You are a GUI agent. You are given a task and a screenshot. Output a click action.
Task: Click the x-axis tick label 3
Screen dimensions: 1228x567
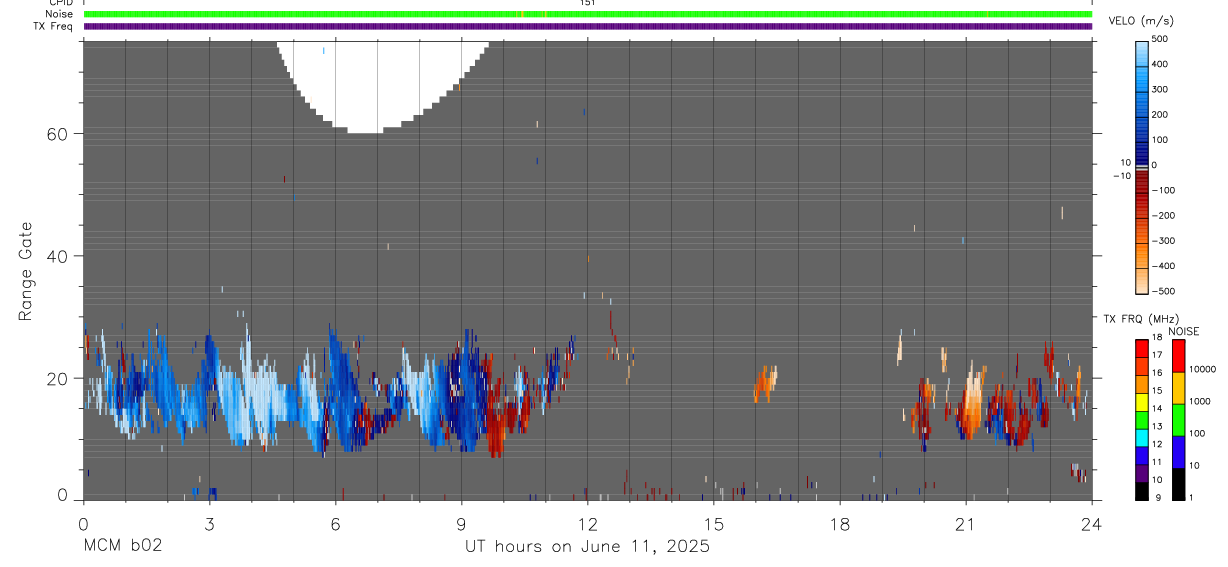pos(209,523)
